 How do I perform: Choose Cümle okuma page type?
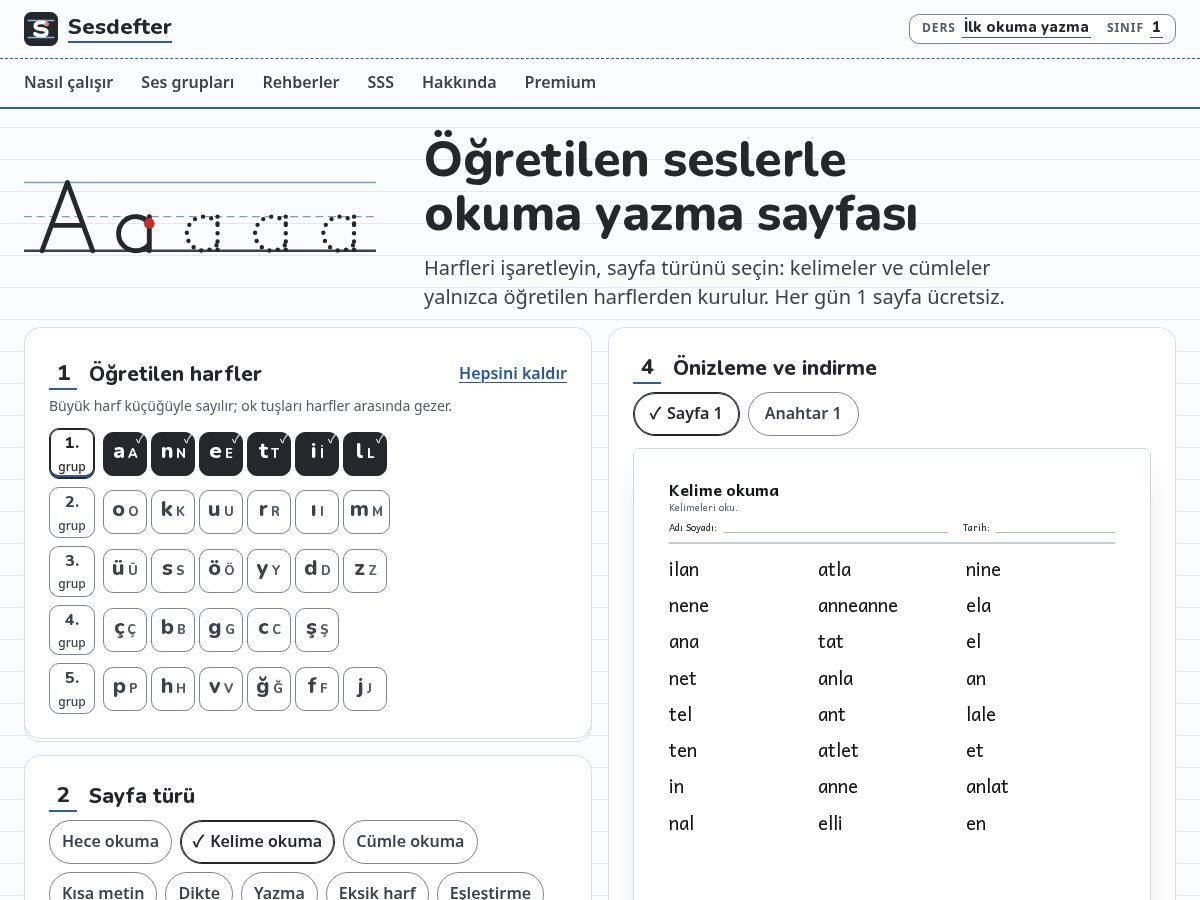(x=410, y=842)
